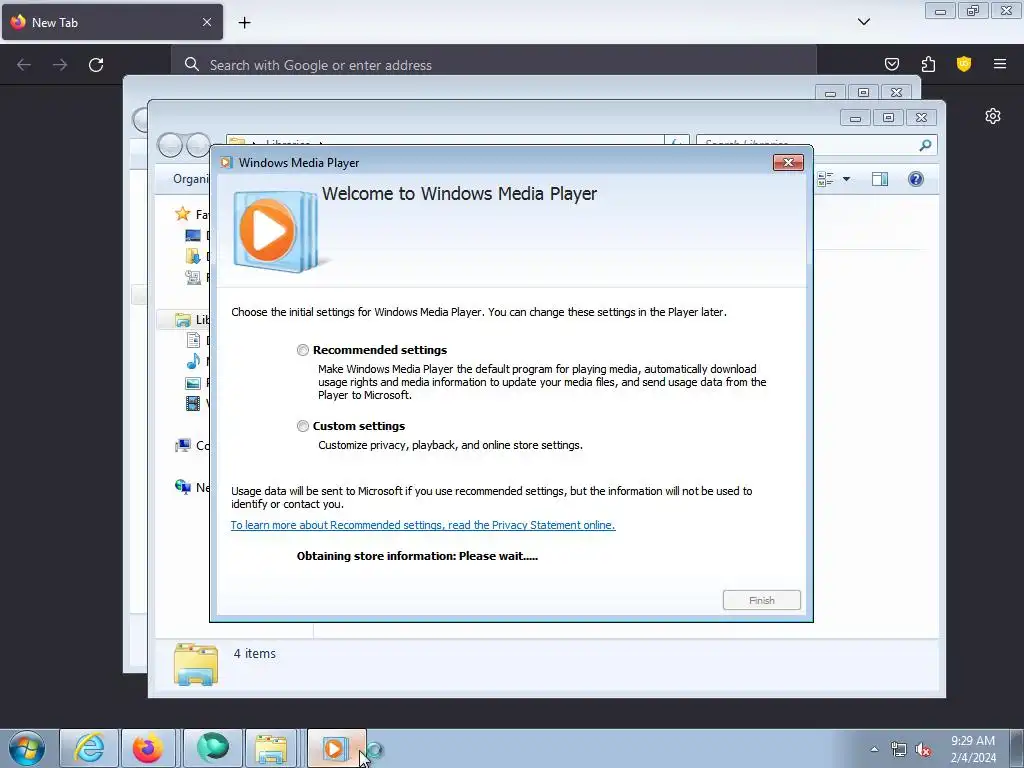This screenshot has height=768, width=1024.
Task: Open the list all tabs chevron
Action: [x=864, y=22]
